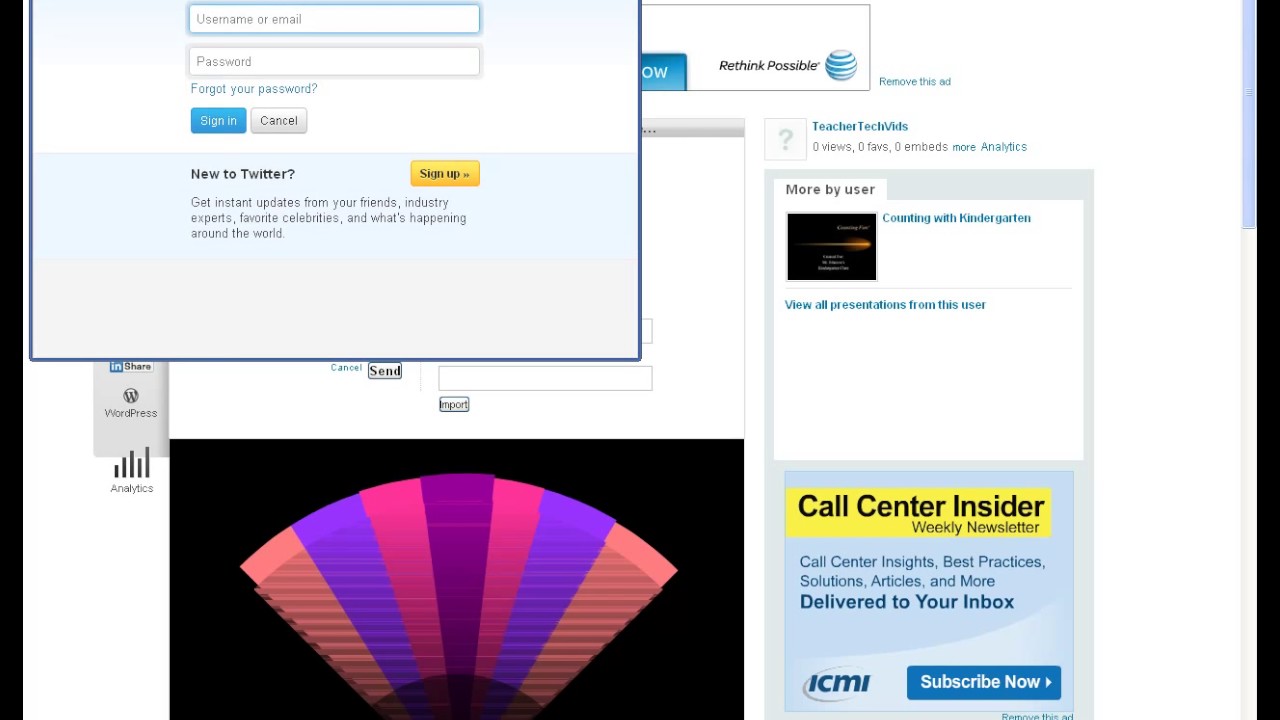1280x720 pixels.
Task: Click the blue Sign in button
Action: [x=218, y=121]
